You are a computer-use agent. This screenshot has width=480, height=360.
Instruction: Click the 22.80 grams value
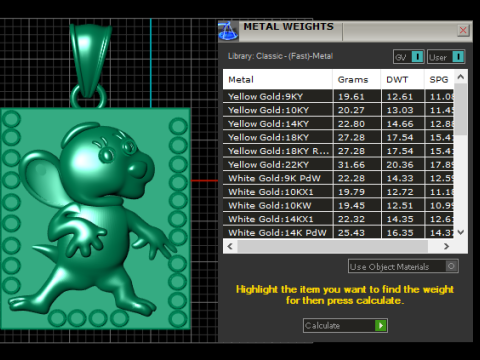pyautogui.click(x=351, y=124)
